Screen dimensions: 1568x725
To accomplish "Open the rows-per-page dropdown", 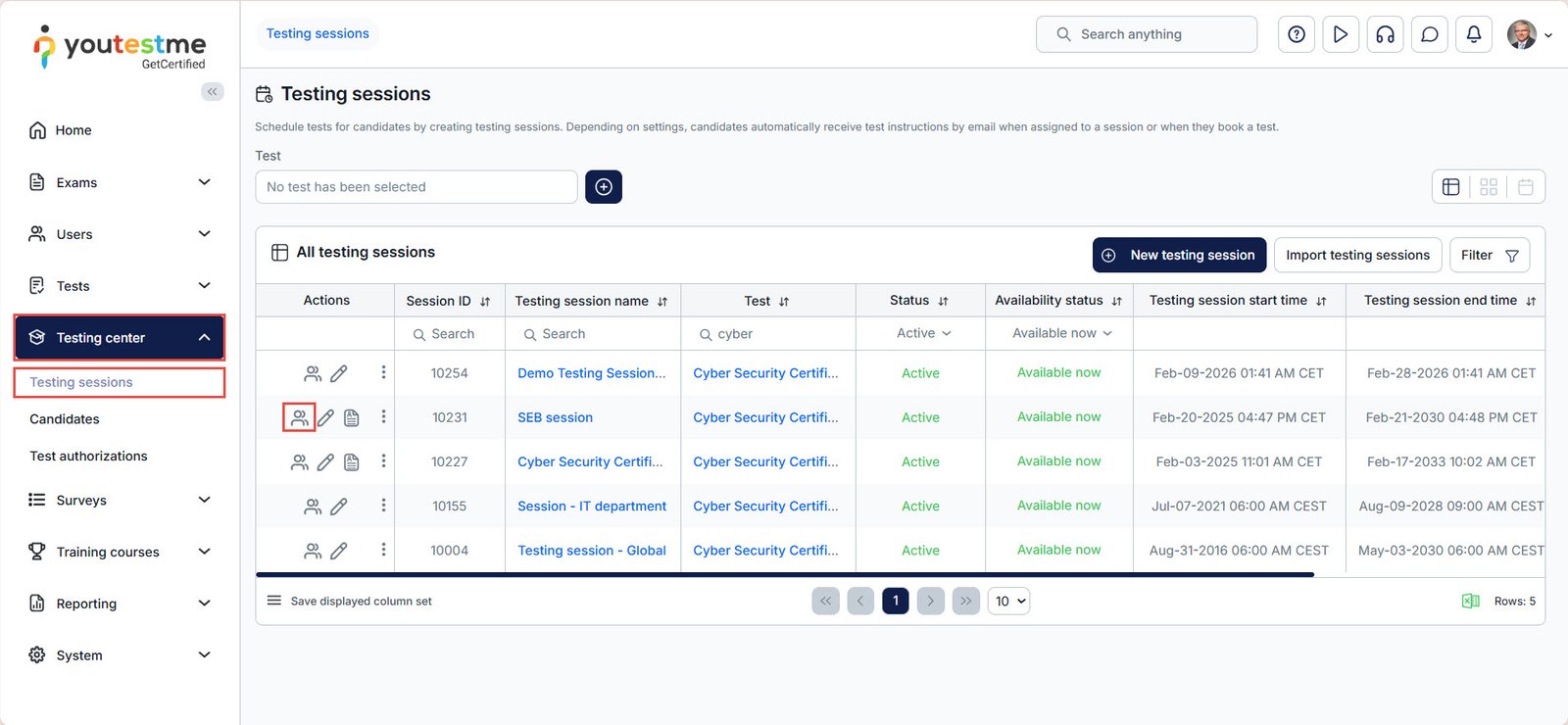I will 1009,602.
